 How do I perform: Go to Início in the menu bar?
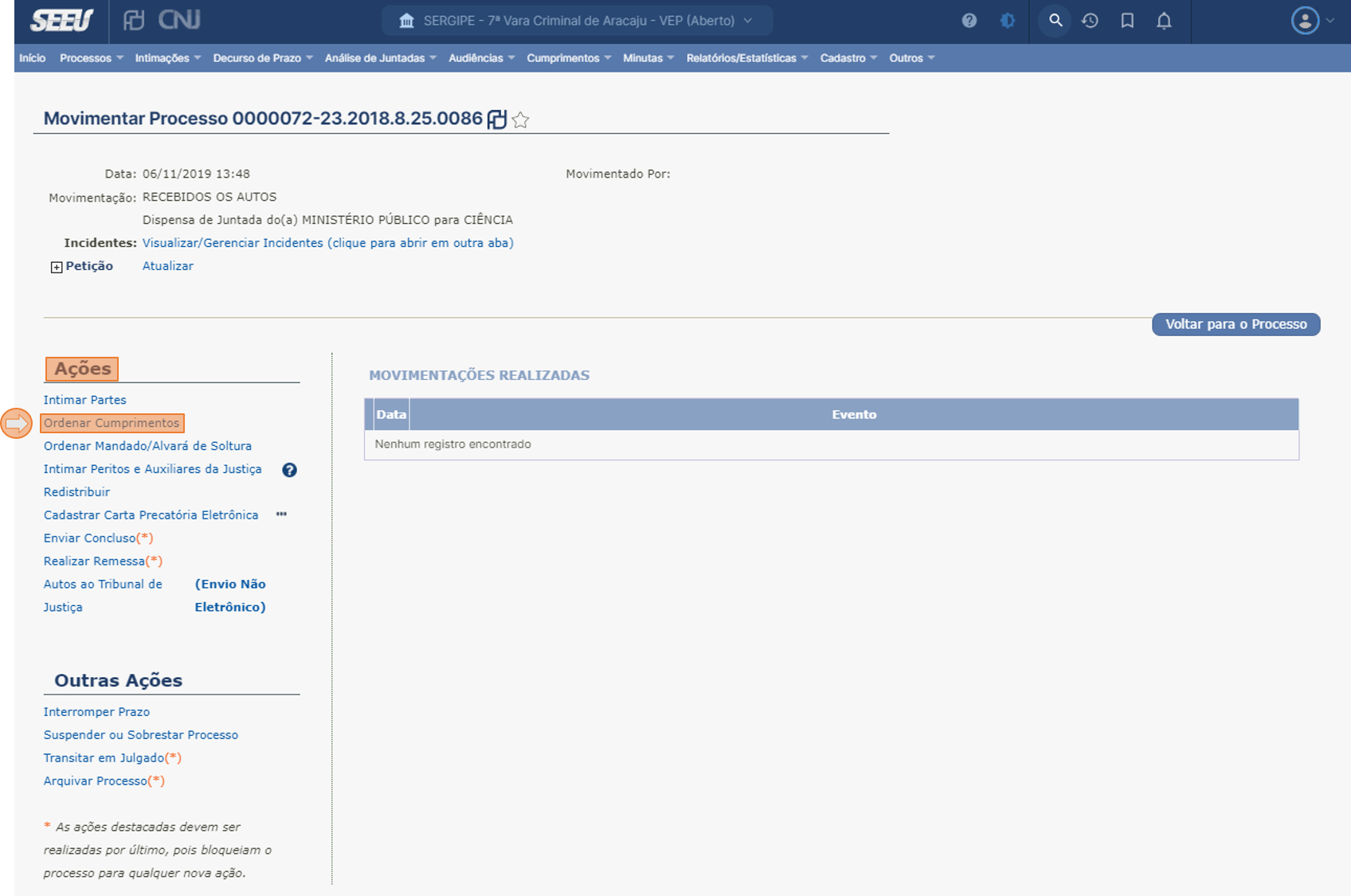pyautogui.click(x=33, y=58)
